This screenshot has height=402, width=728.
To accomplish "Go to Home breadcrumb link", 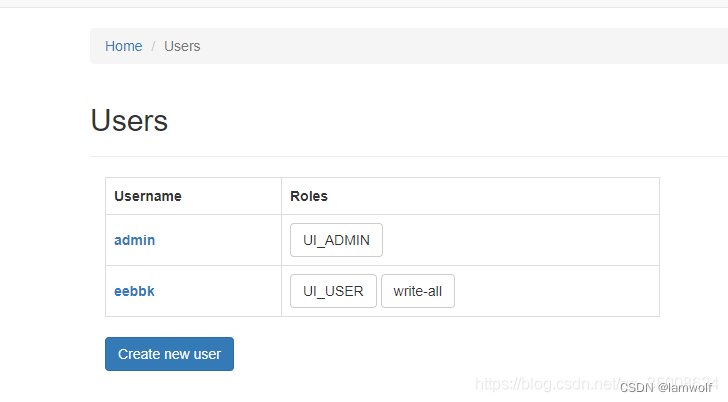I will (124, 46).
